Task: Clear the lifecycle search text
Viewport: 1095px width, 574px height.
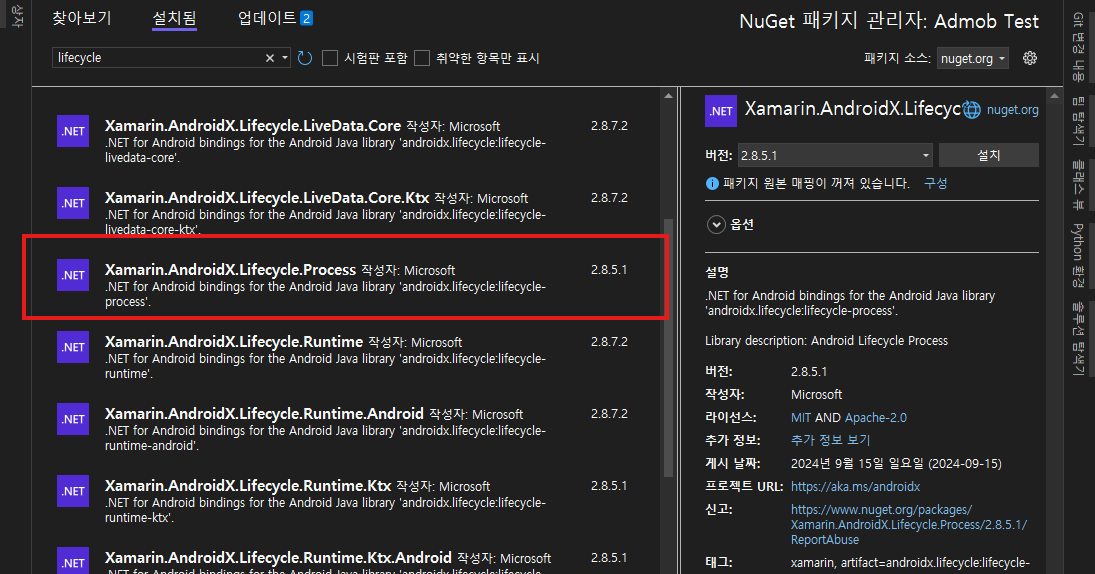Action: pyautogui.click(x=270, y=58)
